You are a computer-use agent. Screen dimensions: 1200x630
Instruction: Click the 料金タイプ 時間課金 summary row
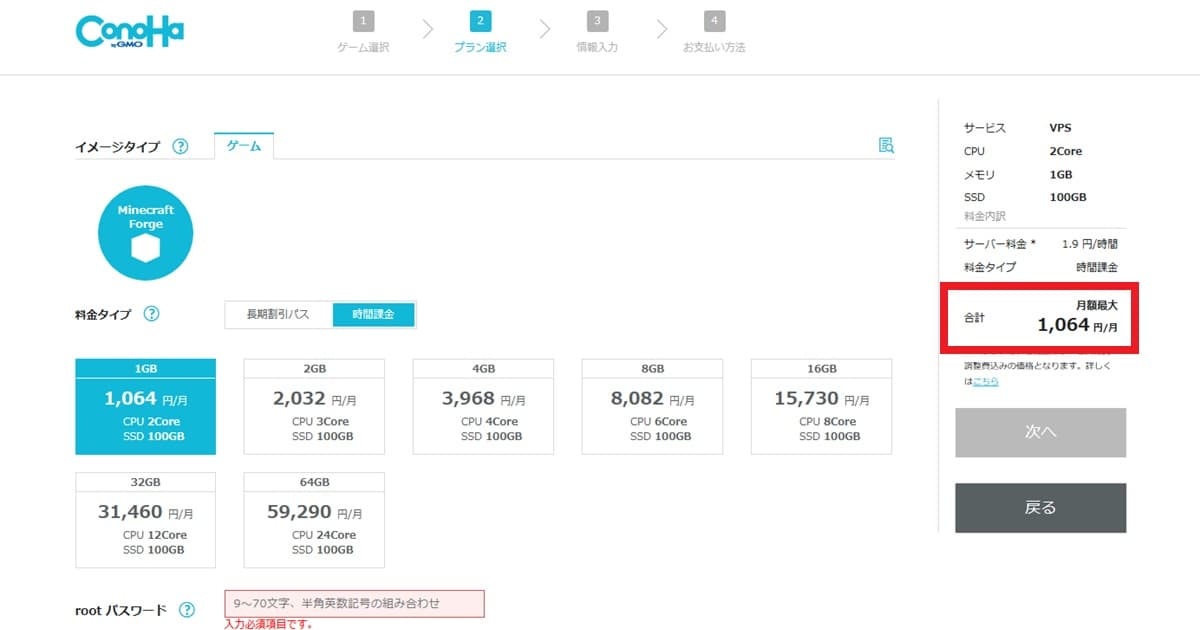click(x=1041, y=267)
